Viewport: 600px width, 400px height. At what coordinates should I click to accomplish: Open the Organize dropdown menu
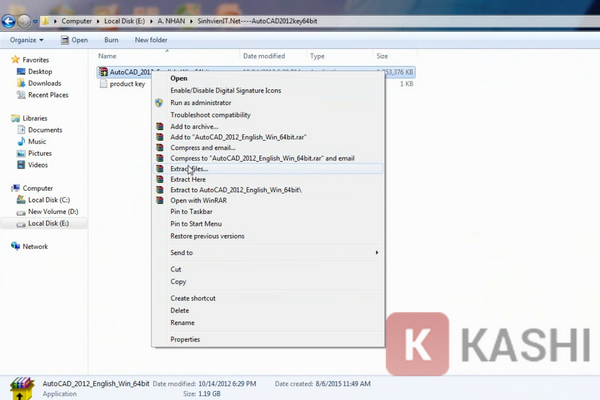coord(26,40)
